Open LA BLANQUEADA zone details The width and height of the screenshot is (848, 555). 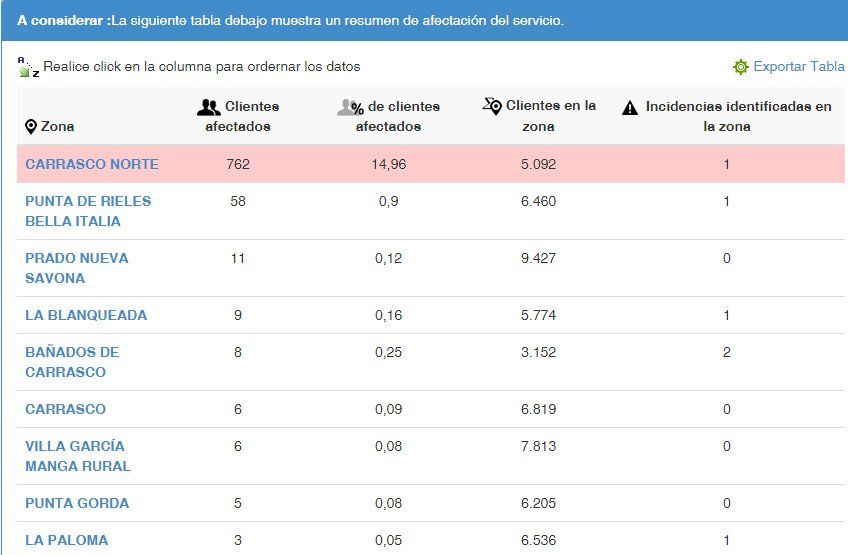(86, 315)
